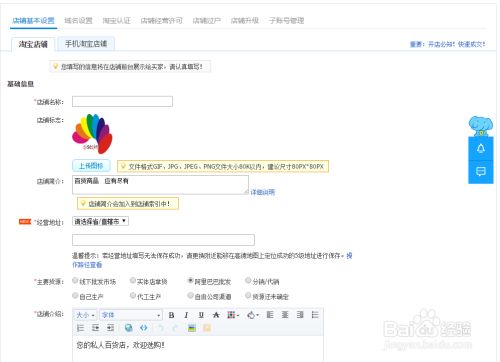Open the message feedback icon in the blue sidebar
500x362 pixels.
(x=481, y=172)
